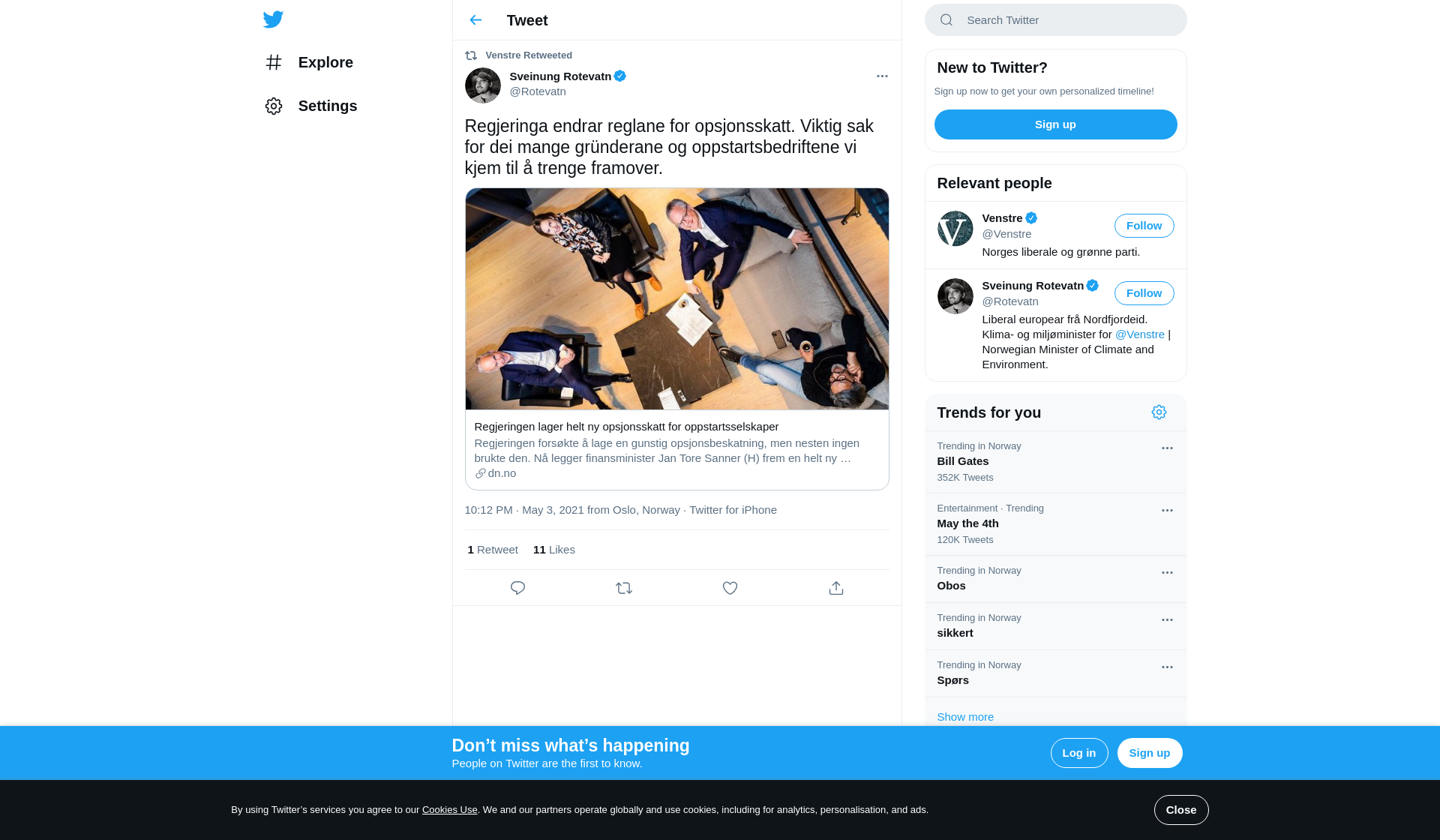Click Sveinung Rotevatn's avatar in the tweet

click(483, 85)
